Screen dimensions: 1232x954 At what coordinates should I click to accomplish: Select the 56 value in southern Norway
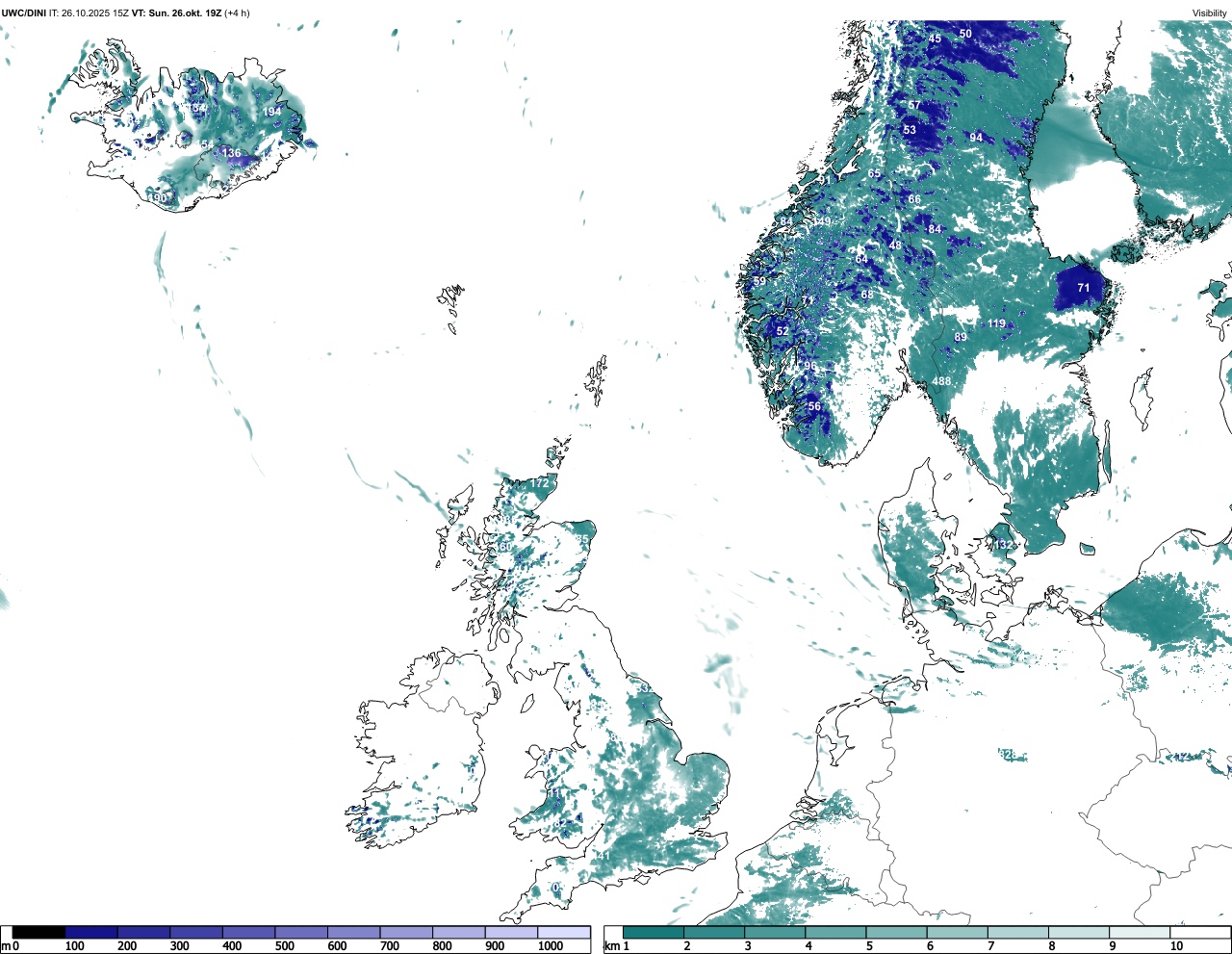click(x=814, y=406)
